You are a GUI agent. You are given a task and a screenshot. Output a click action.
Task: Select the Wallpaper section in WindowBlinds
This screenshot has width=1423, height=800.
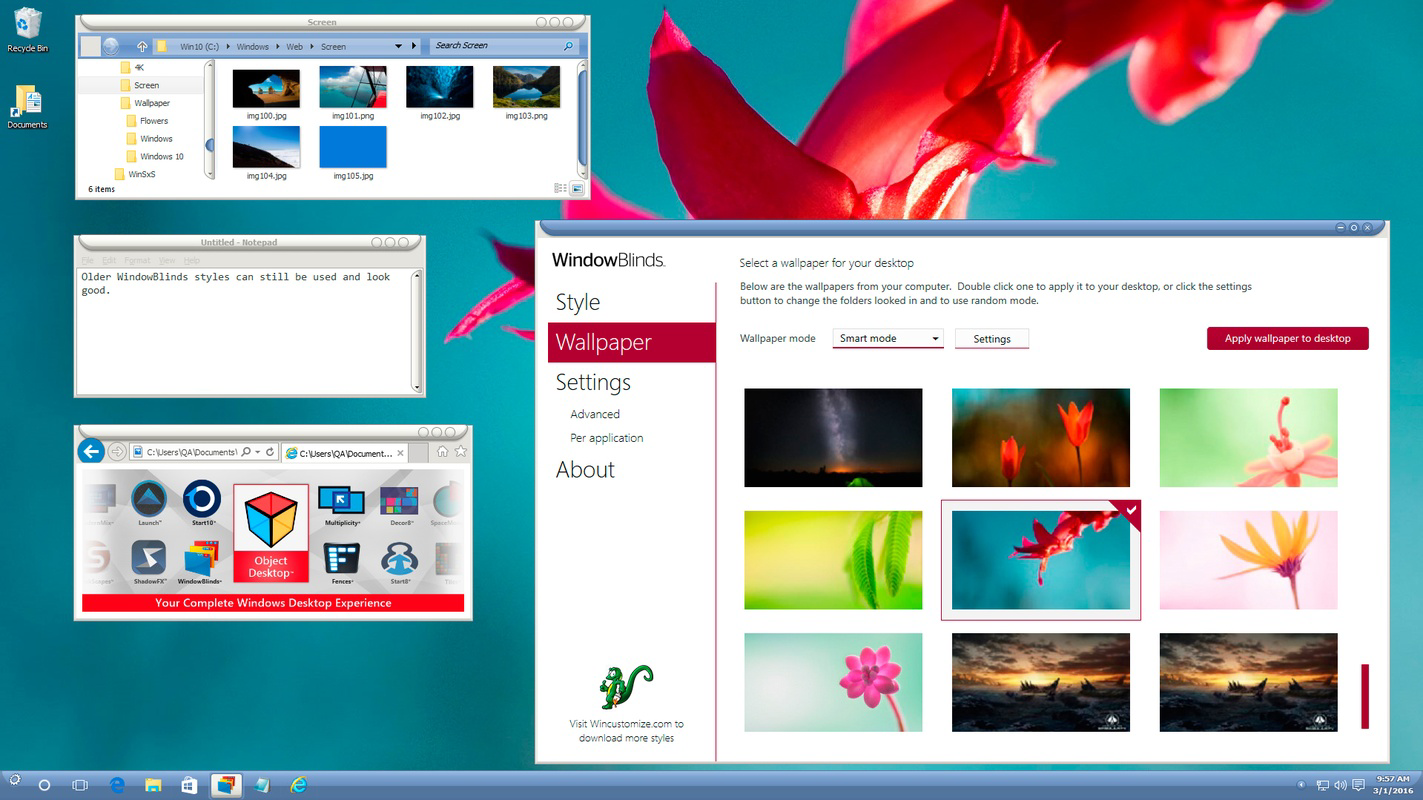pyautogui.click(x=632, y=342)
